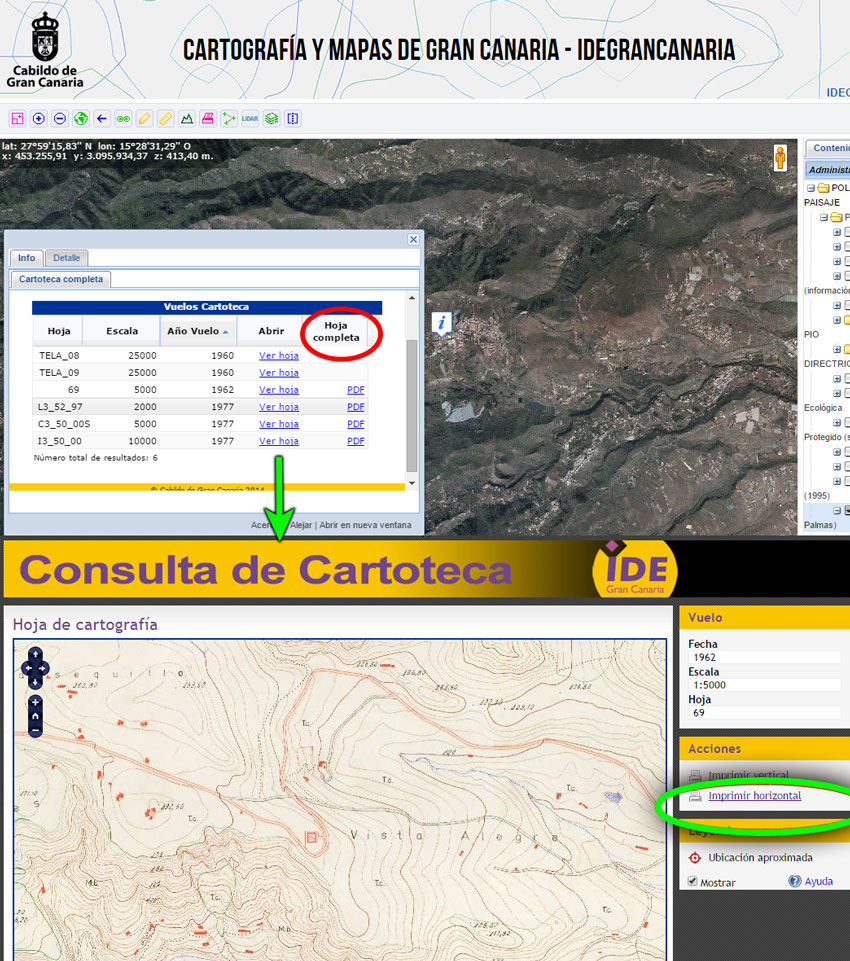Select the yellow ruler measure tool

click(165, 118)
